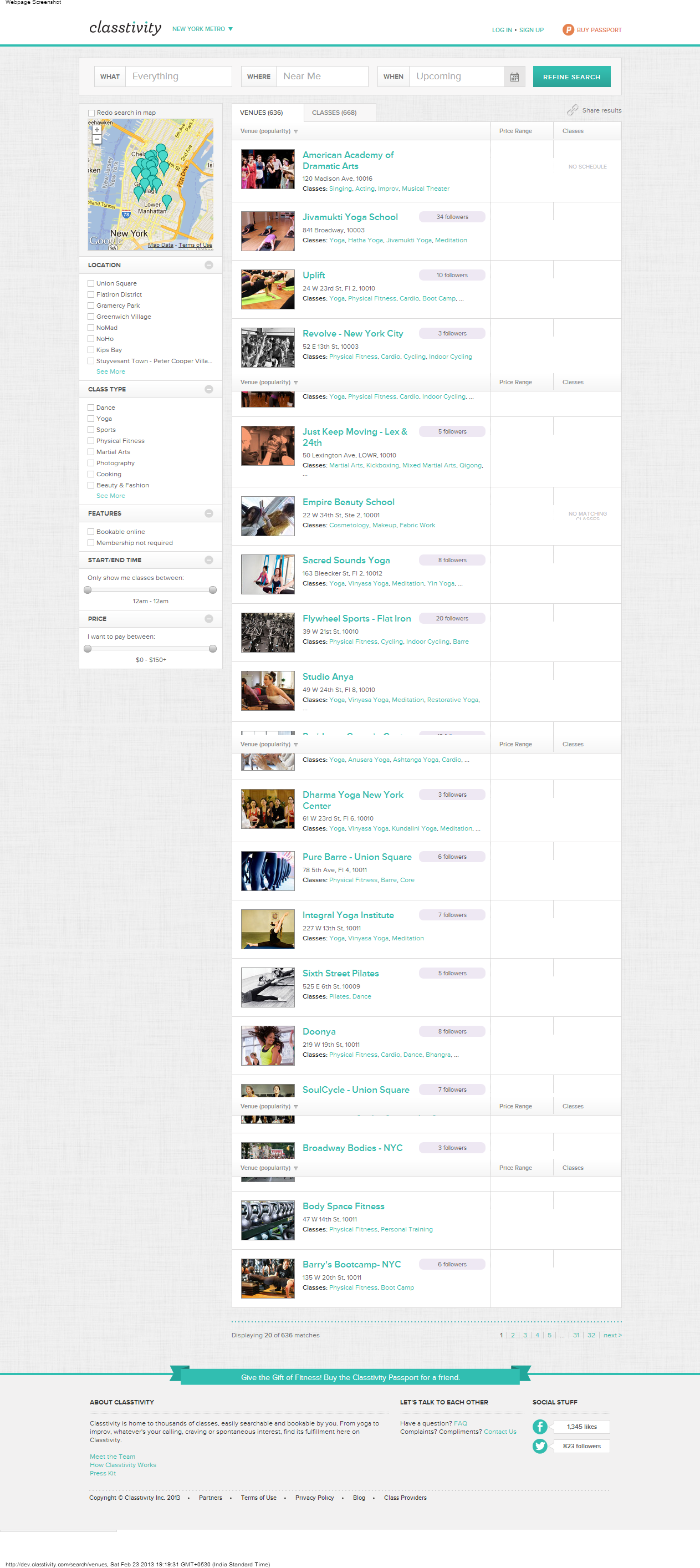Click the Share results link icon
The height and width of the screenshot is (1568, 700).
pos(572,110)
